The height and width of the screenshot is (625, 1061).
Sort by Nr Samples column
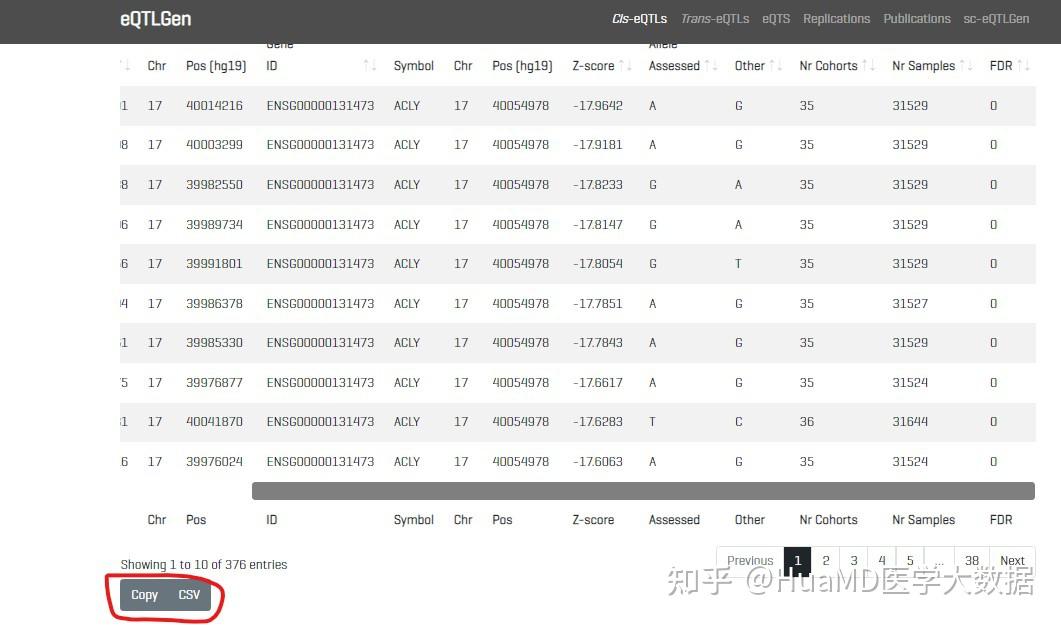click(x=922, y=65)
